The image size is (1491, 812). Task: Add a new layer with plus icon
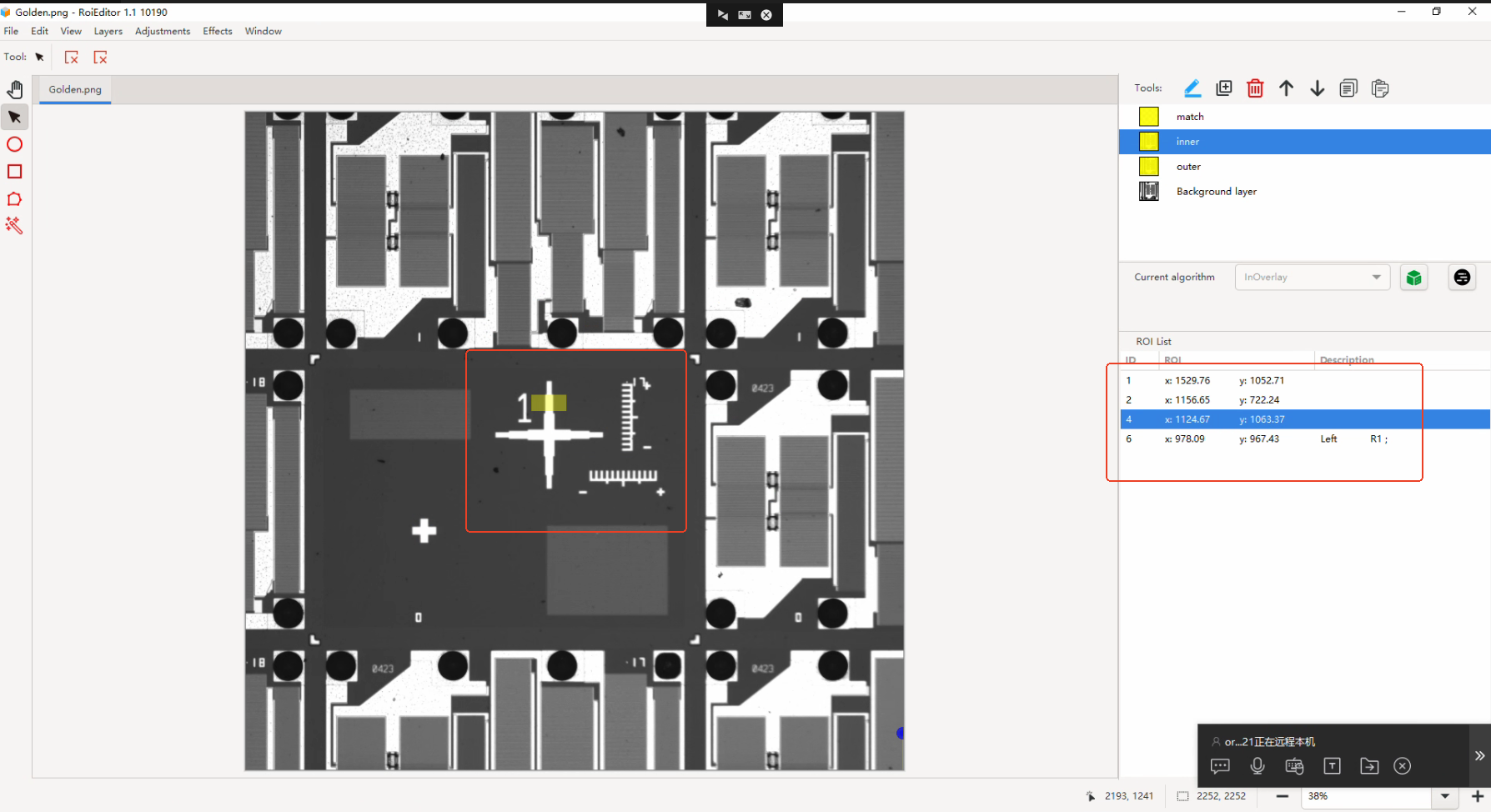point(1224,88)
